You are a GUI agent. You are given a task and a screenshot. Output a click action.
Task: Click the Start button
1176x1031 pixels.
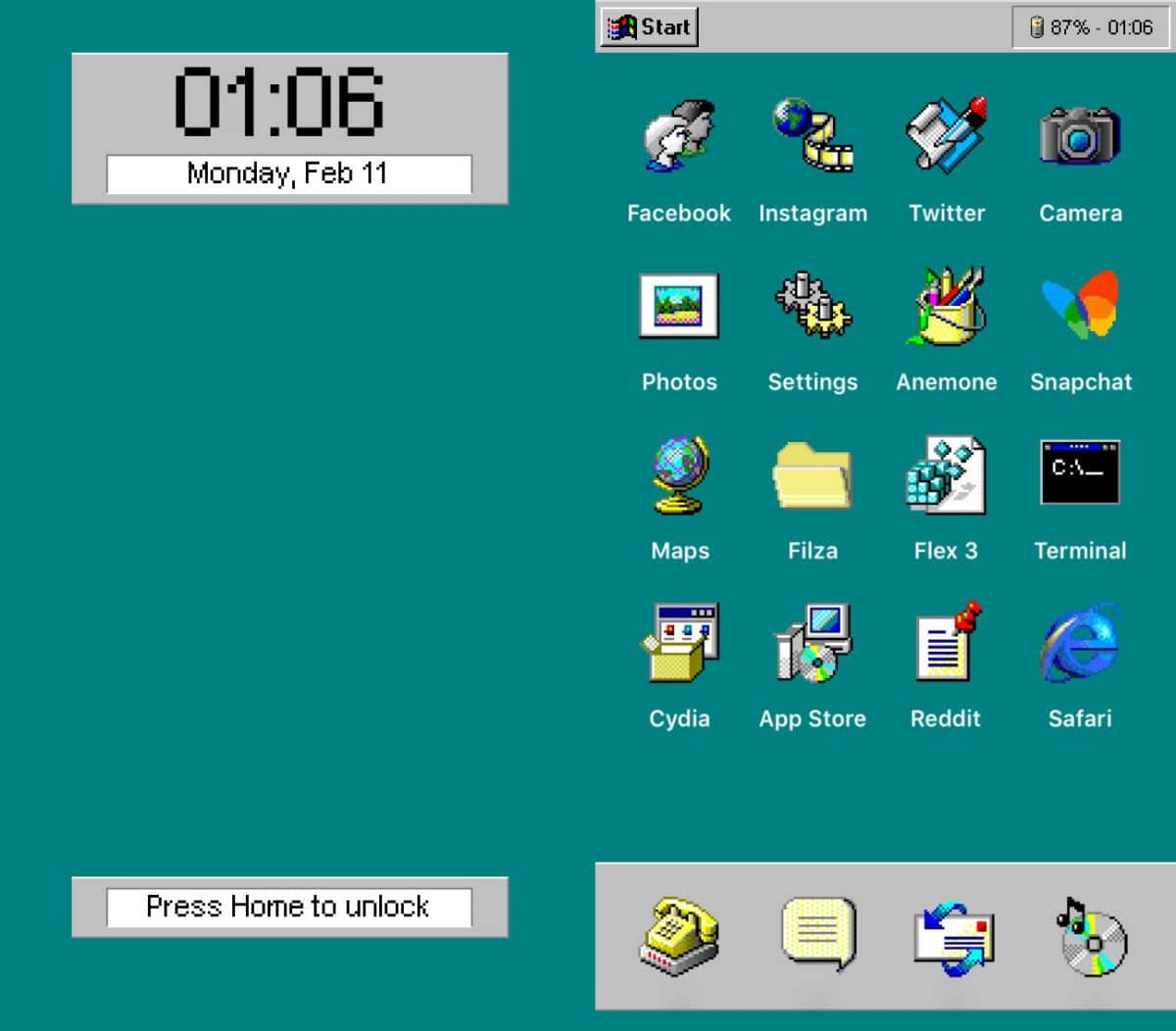648,26
